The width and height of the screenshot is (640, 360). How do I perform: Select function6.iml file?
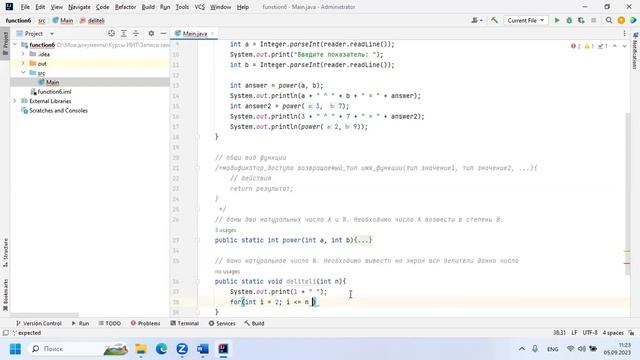[54, 92]
